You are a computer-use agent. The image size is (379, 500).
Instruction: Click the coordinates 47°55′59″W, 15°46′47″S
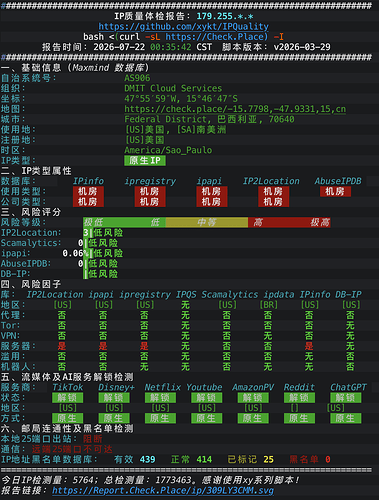181,99
